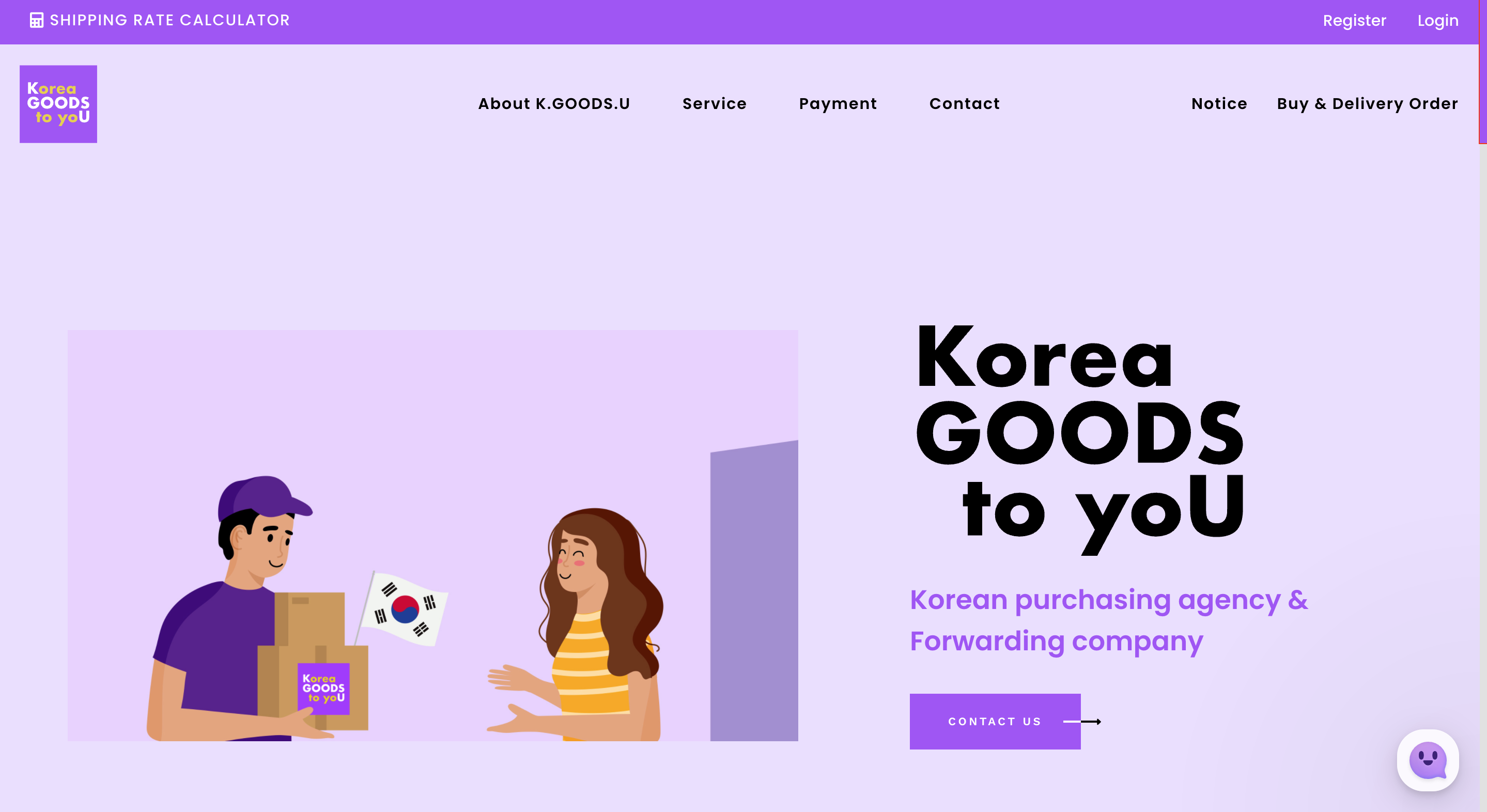
Task: Open Shipping Rate Calculator link
Action: (160, 20)
